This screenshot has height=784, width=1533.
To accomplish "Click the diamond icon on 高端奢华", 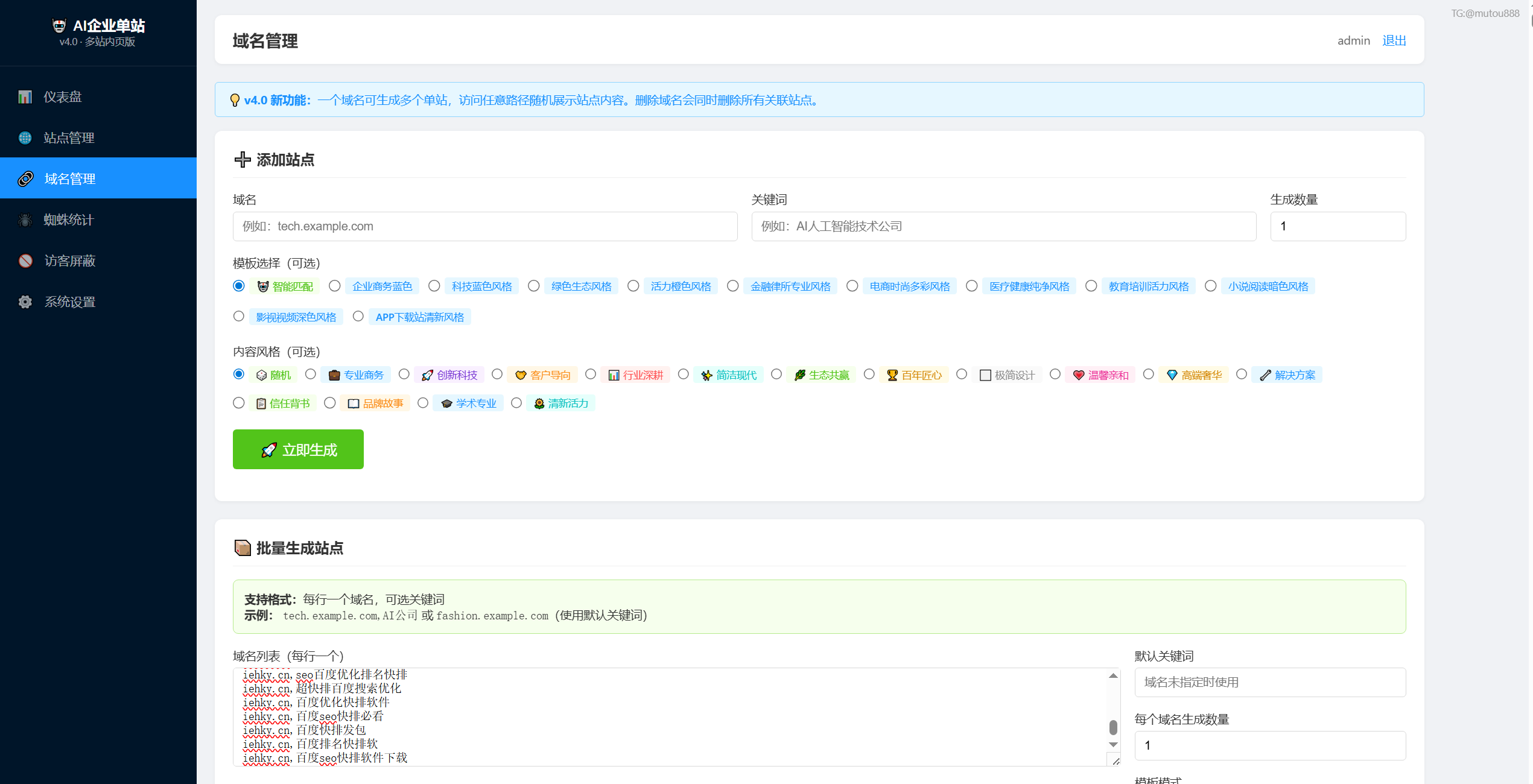I will point(1172,375).
